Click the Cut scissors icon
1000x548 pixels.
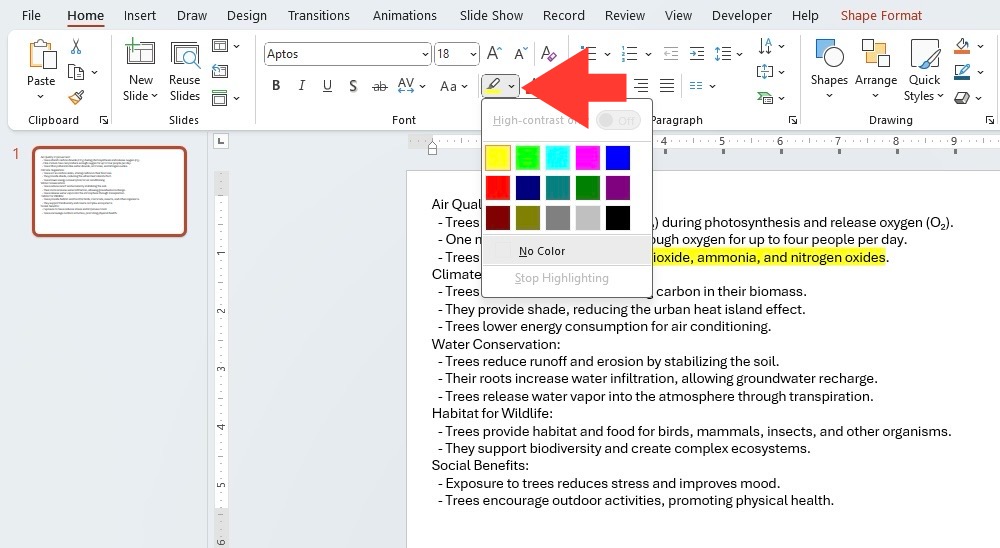tap(76, 47)
